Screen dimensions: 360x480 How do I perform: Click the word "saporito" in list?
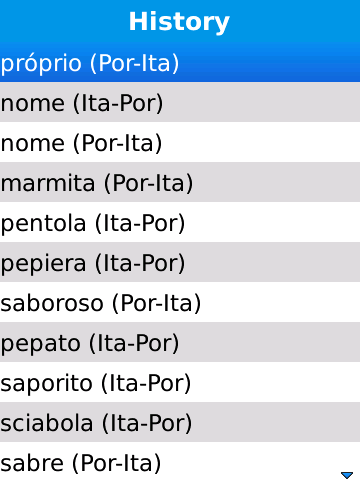coord(46,384)
